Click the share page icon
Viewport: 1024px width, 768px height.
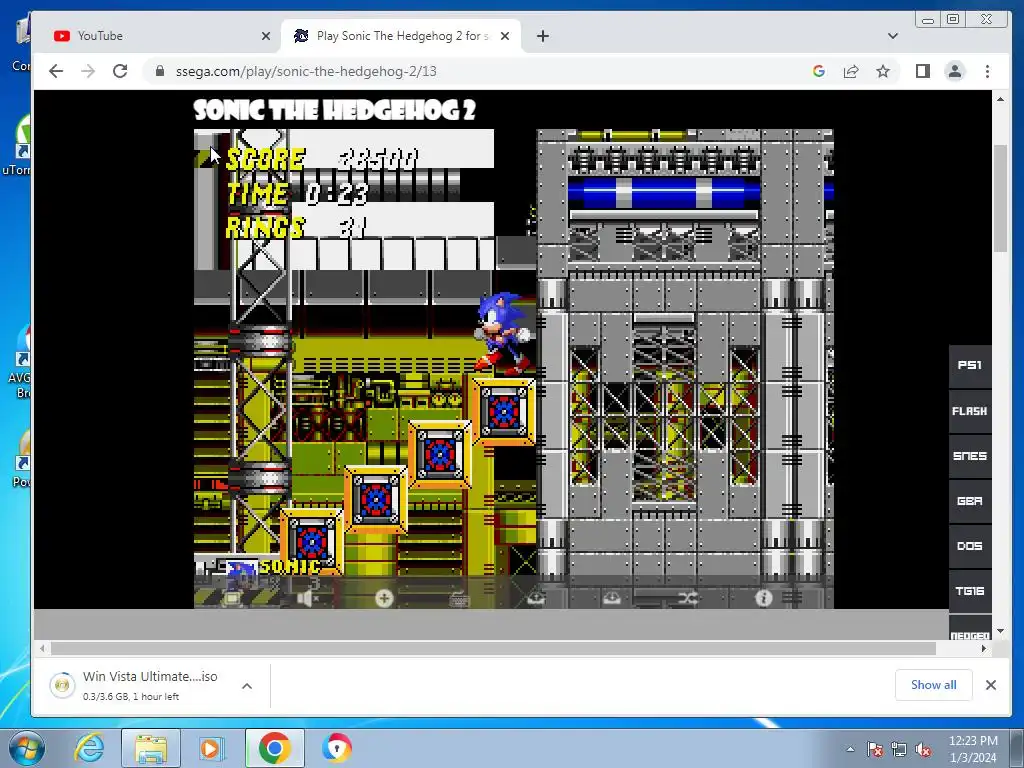[x=851, y=71]
